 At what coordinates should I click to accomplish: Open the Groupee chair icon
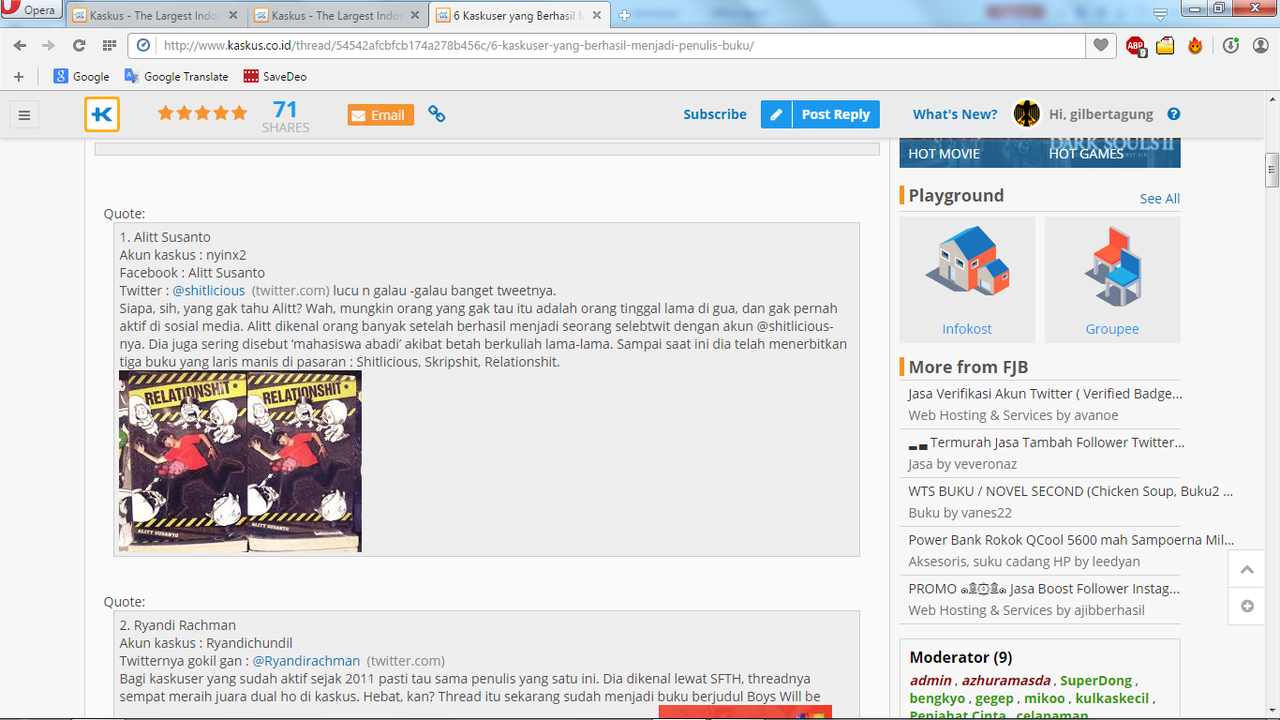(x=1112, y=265)
